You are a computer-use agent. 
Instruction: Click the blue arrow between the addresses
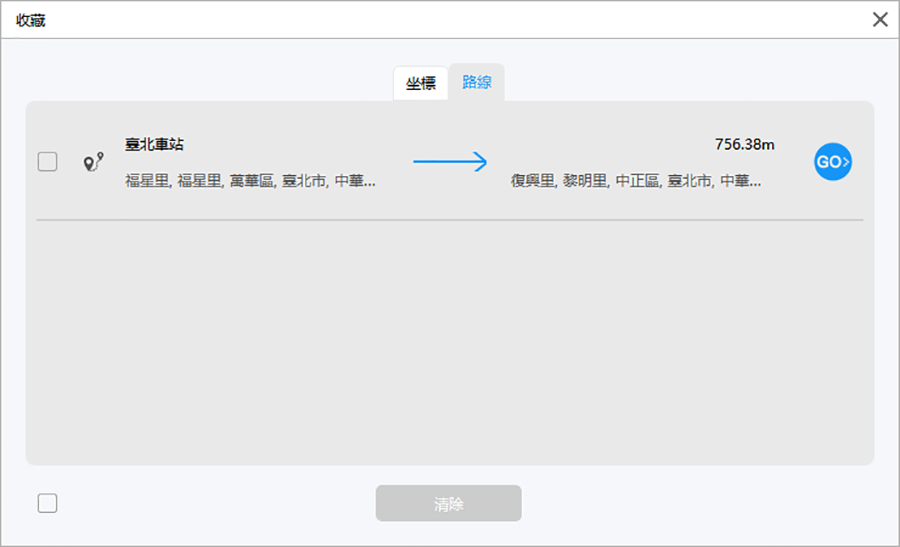coord(450,162)
